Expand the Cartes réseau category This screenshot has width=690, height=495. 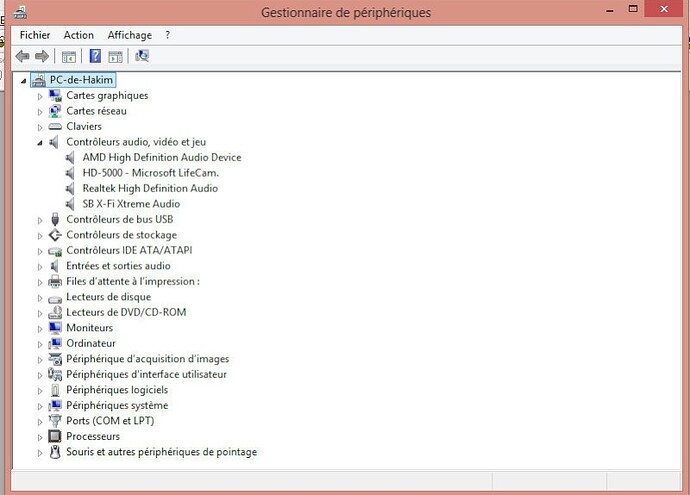coord(41,111)
